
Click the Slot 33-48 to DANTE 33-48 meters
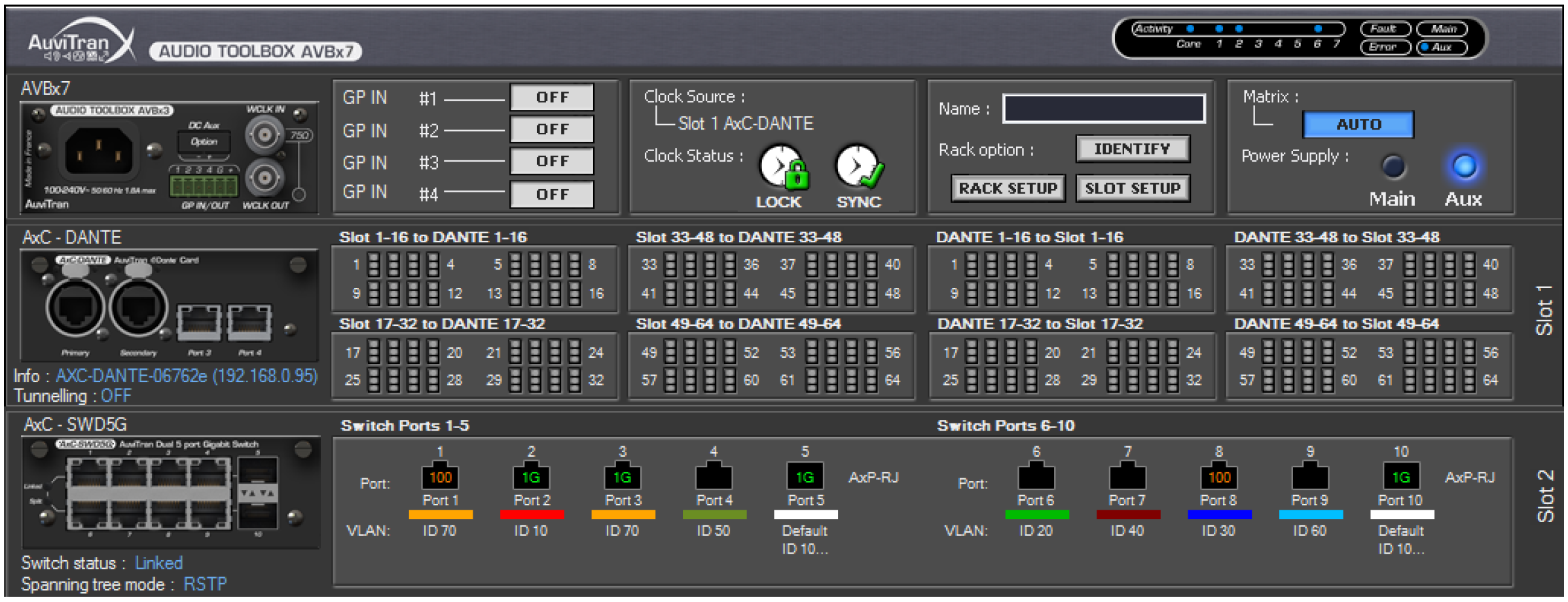(x=771, y=279)
